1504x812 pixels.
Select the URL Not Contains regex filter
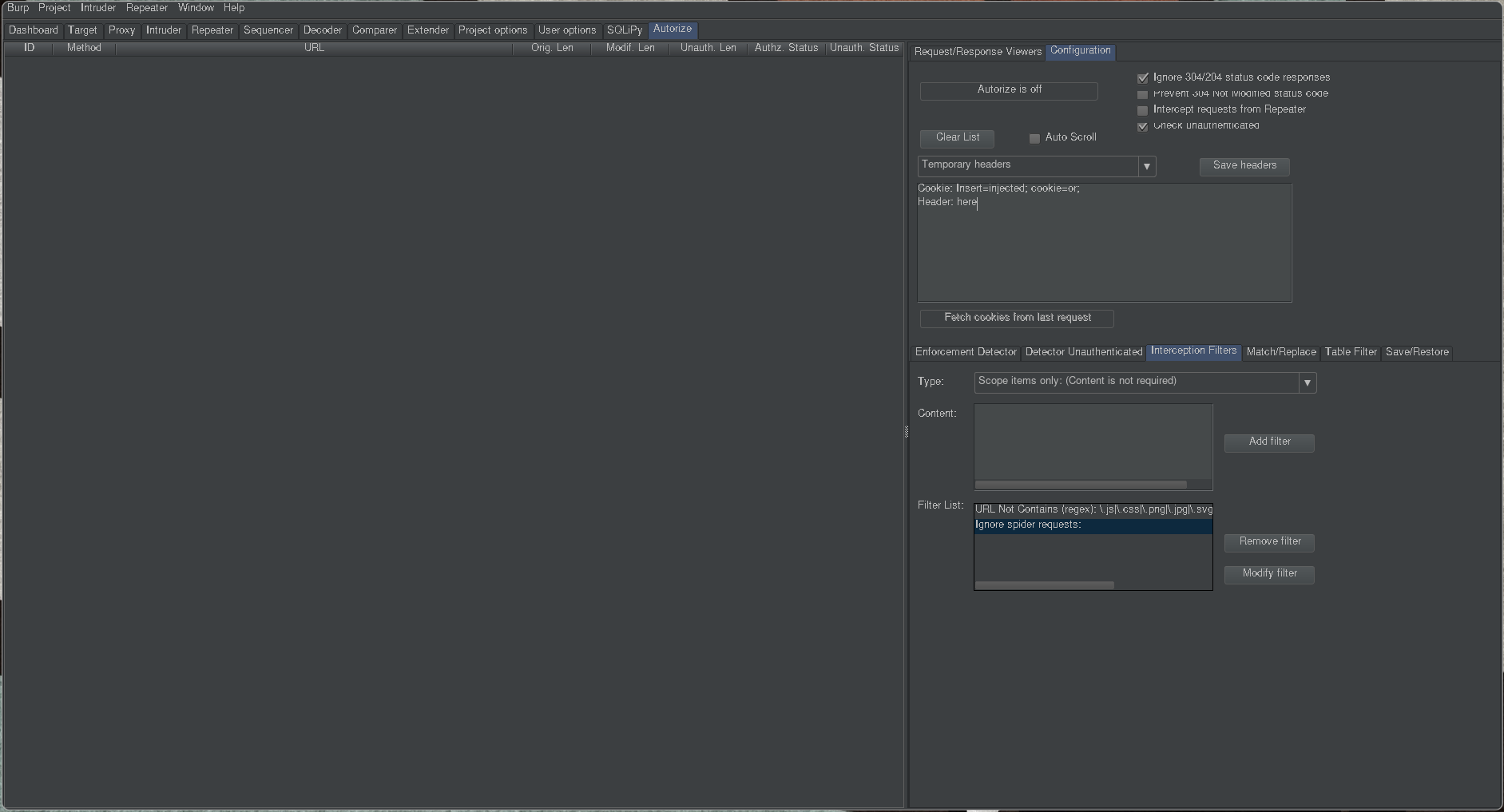1092,509
